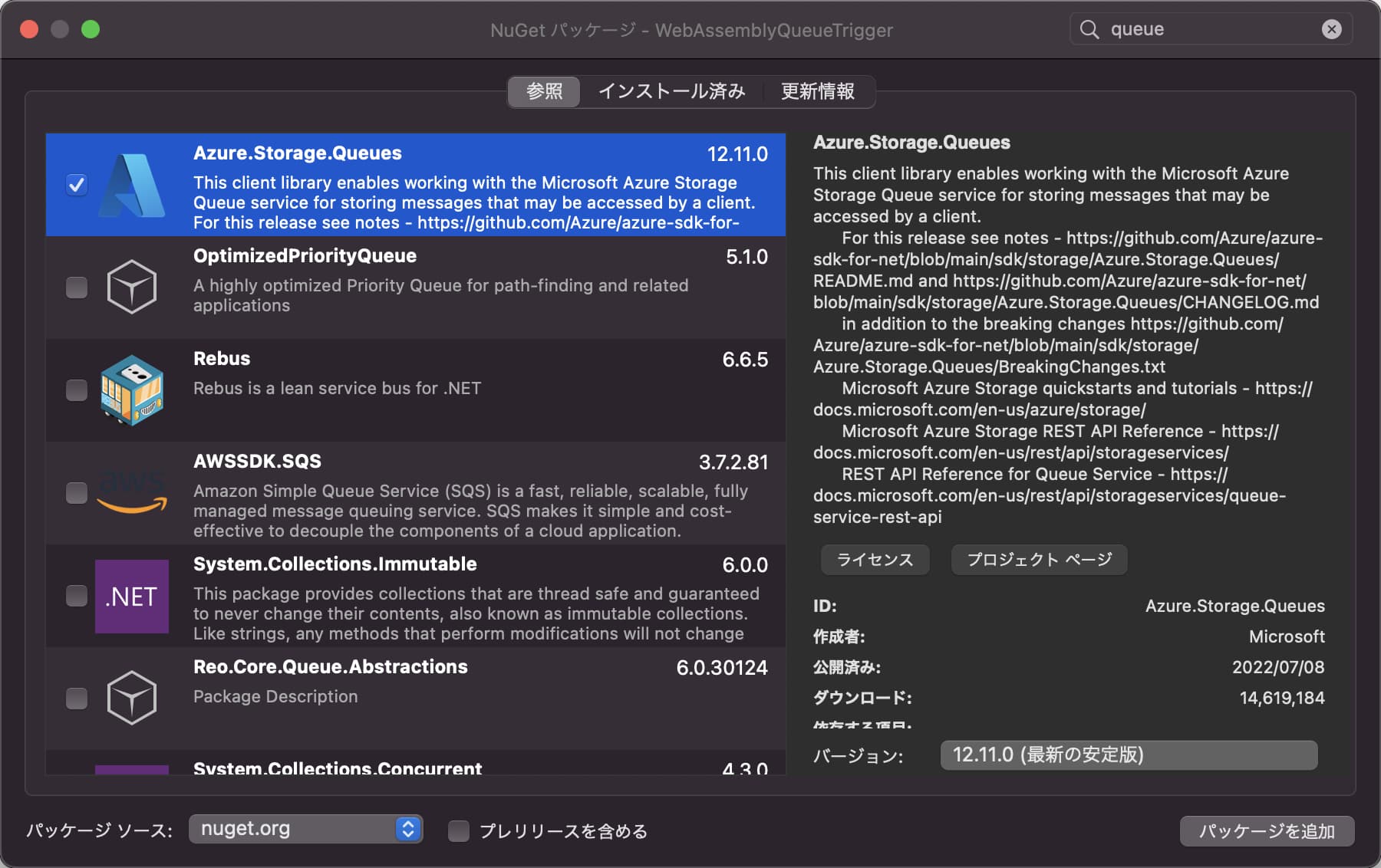Select the Reo.Core.Queue.Abstractions package title

[x=330, y=667]
